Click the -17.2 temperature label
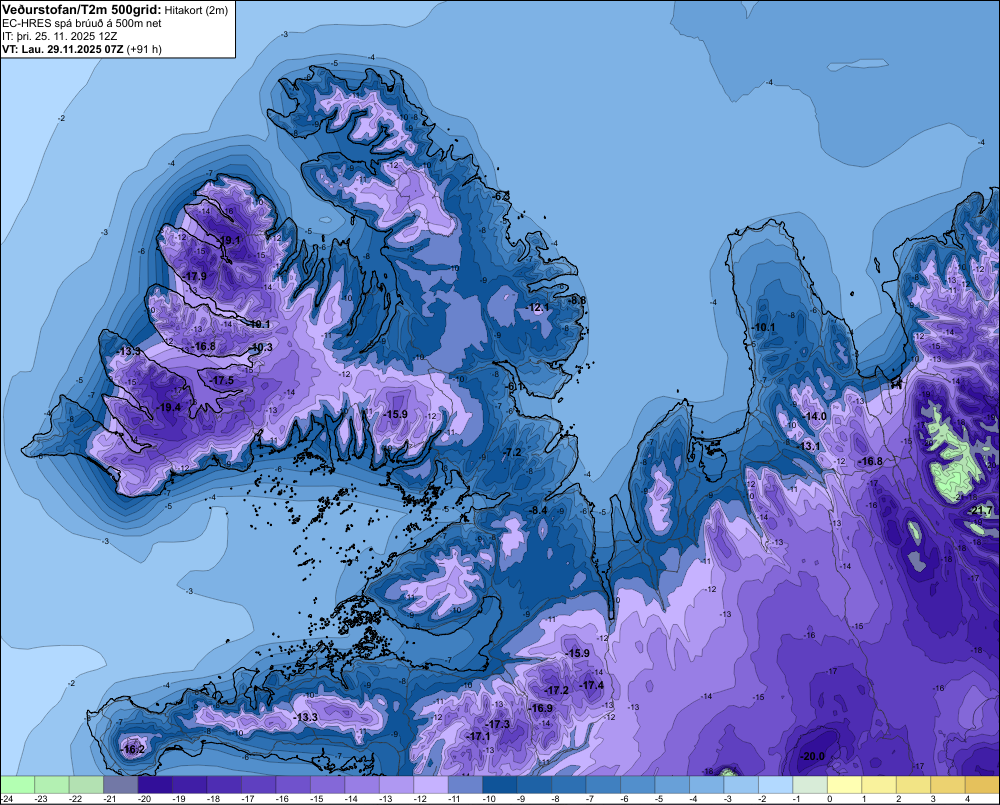 (x=556, y=690)
